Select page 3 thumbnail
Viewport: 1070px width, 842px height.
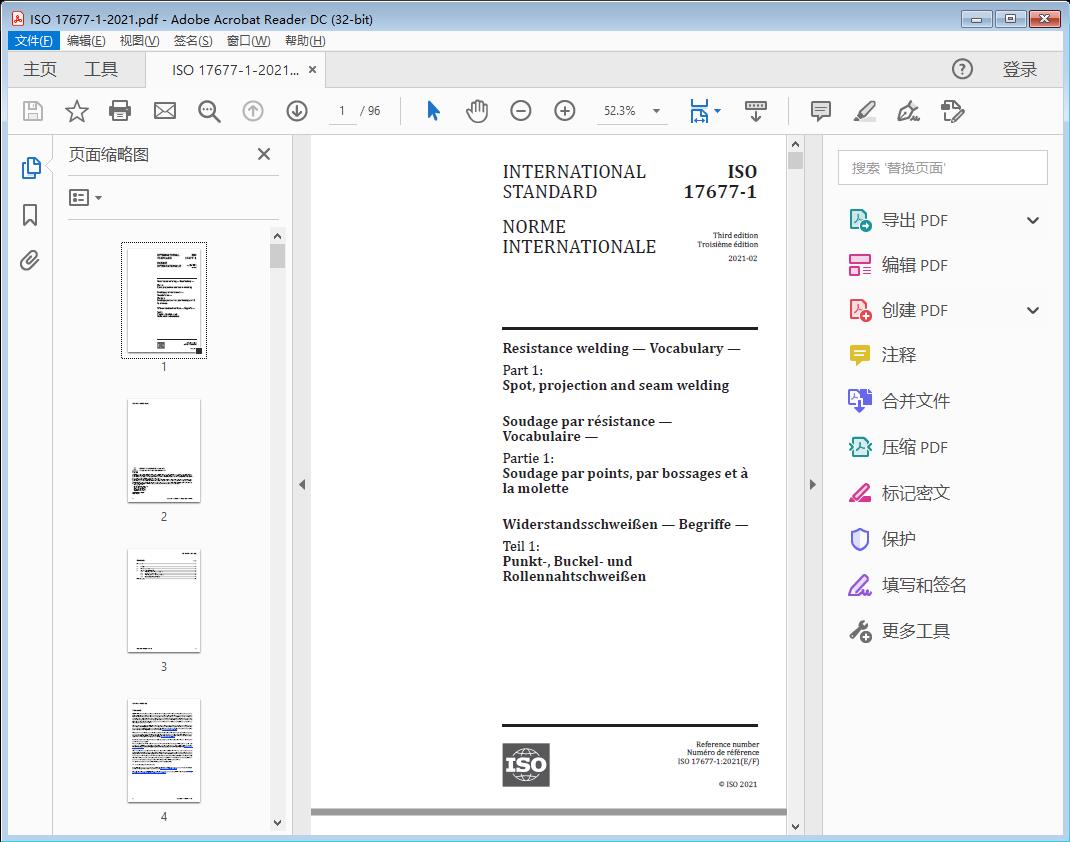[164, 600]
